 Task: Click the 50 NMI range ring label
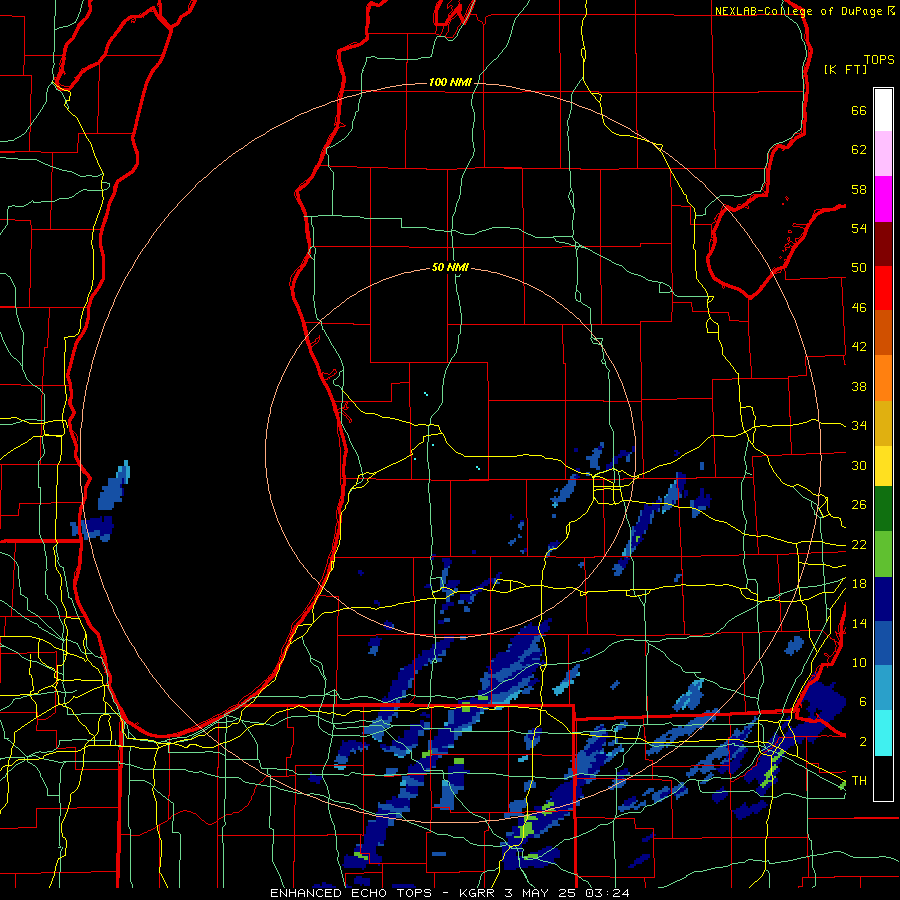(x=450, y=267)
